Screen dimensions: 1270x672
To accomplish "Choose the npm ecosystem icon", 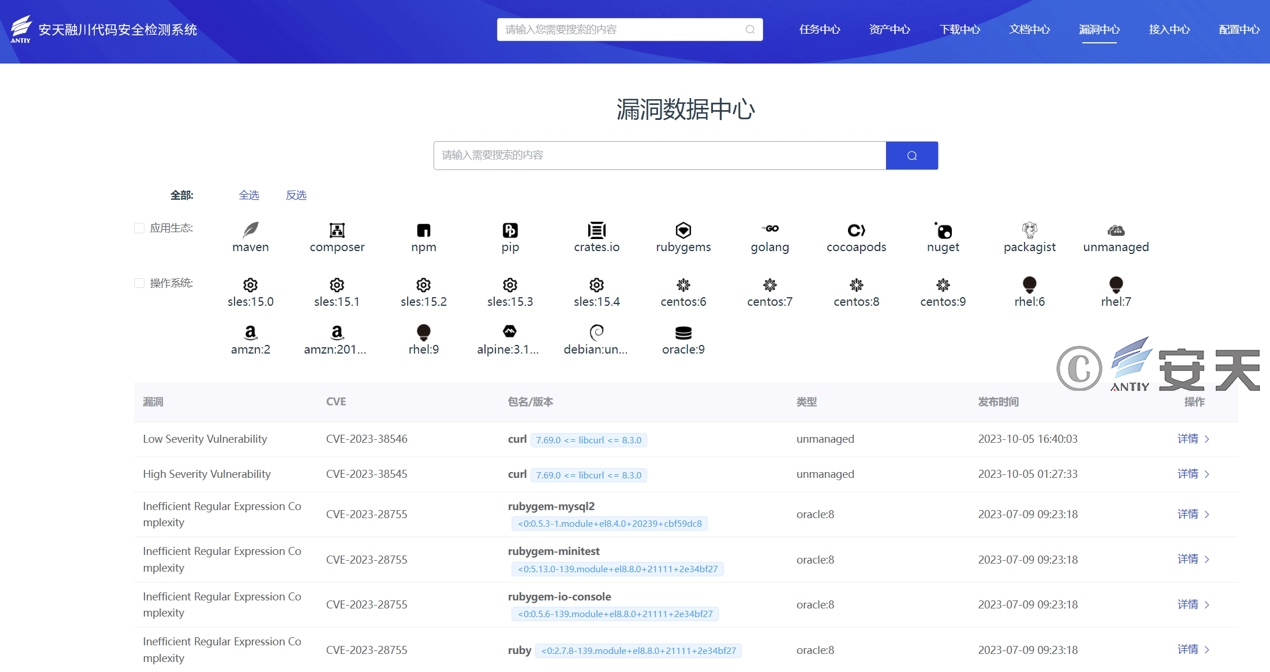I will tap(424, 230).
